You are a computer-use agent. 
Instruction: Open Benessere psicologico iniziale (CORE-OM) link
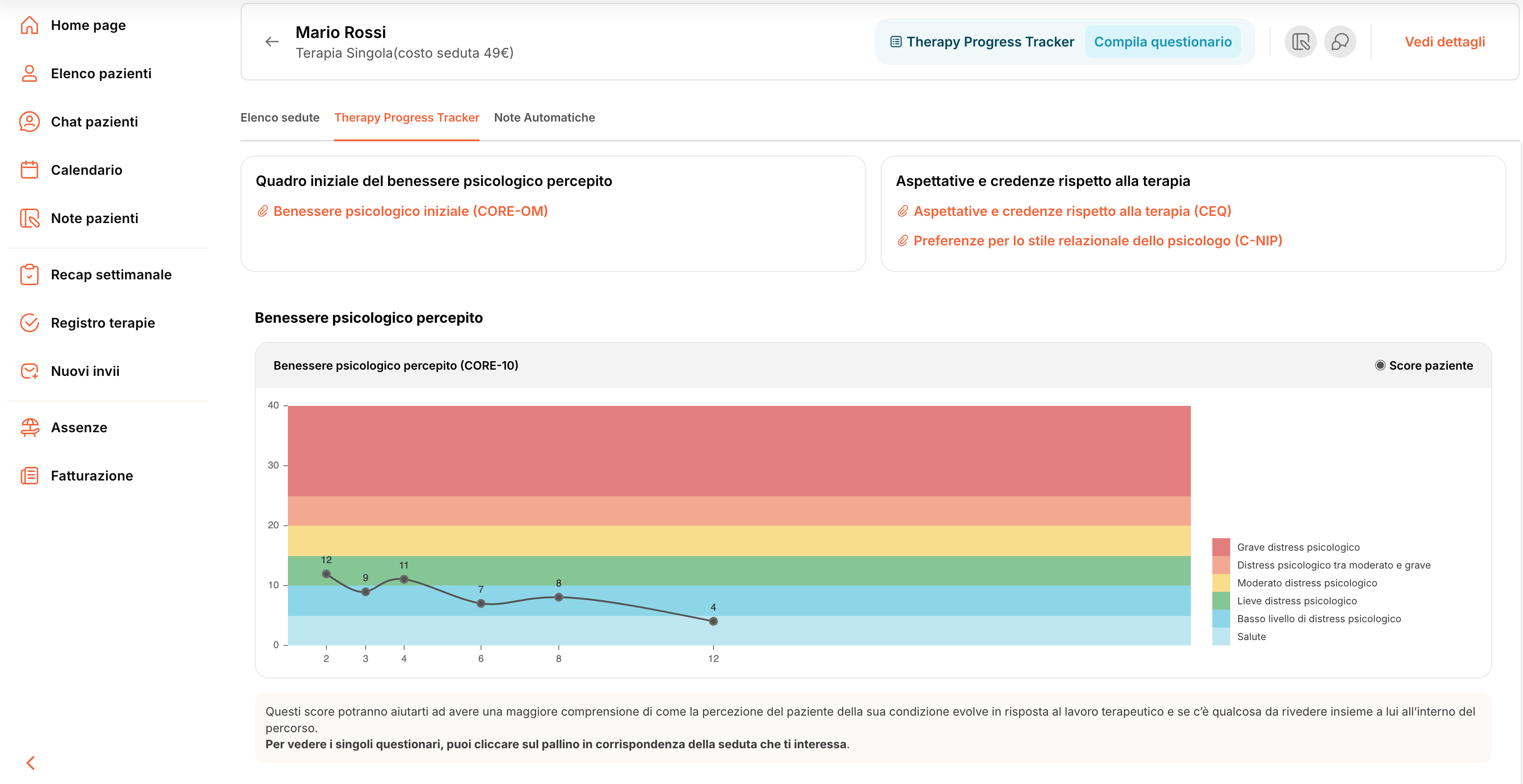pyautogui.click(x=410, y=211)
